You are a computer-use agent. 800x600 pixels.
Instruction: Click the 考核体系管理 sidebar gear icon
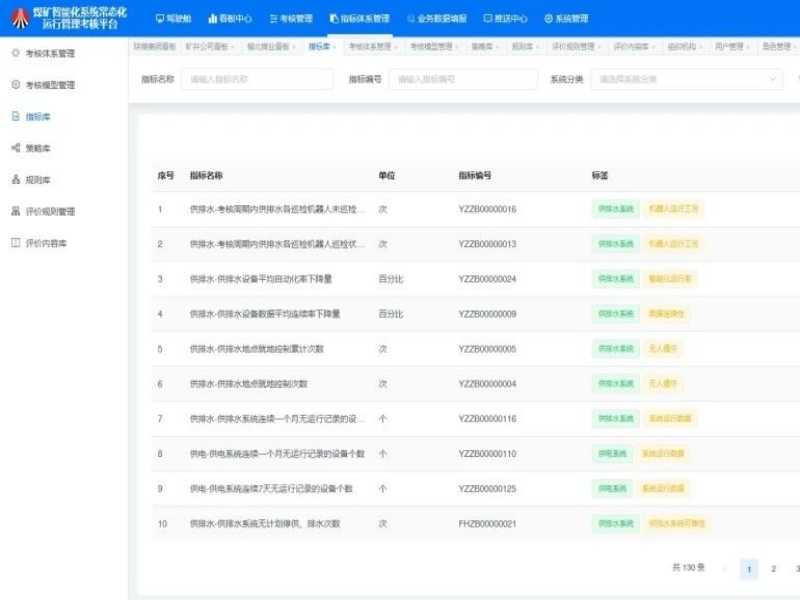click(15, 53)
